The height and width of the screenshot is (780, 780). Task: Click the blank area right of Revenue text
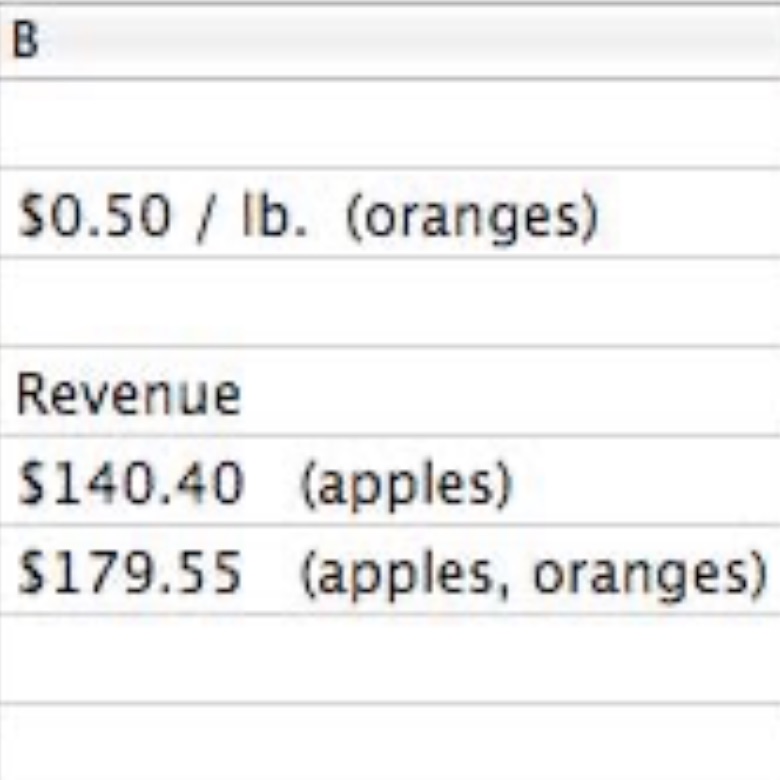coord(510,391)
